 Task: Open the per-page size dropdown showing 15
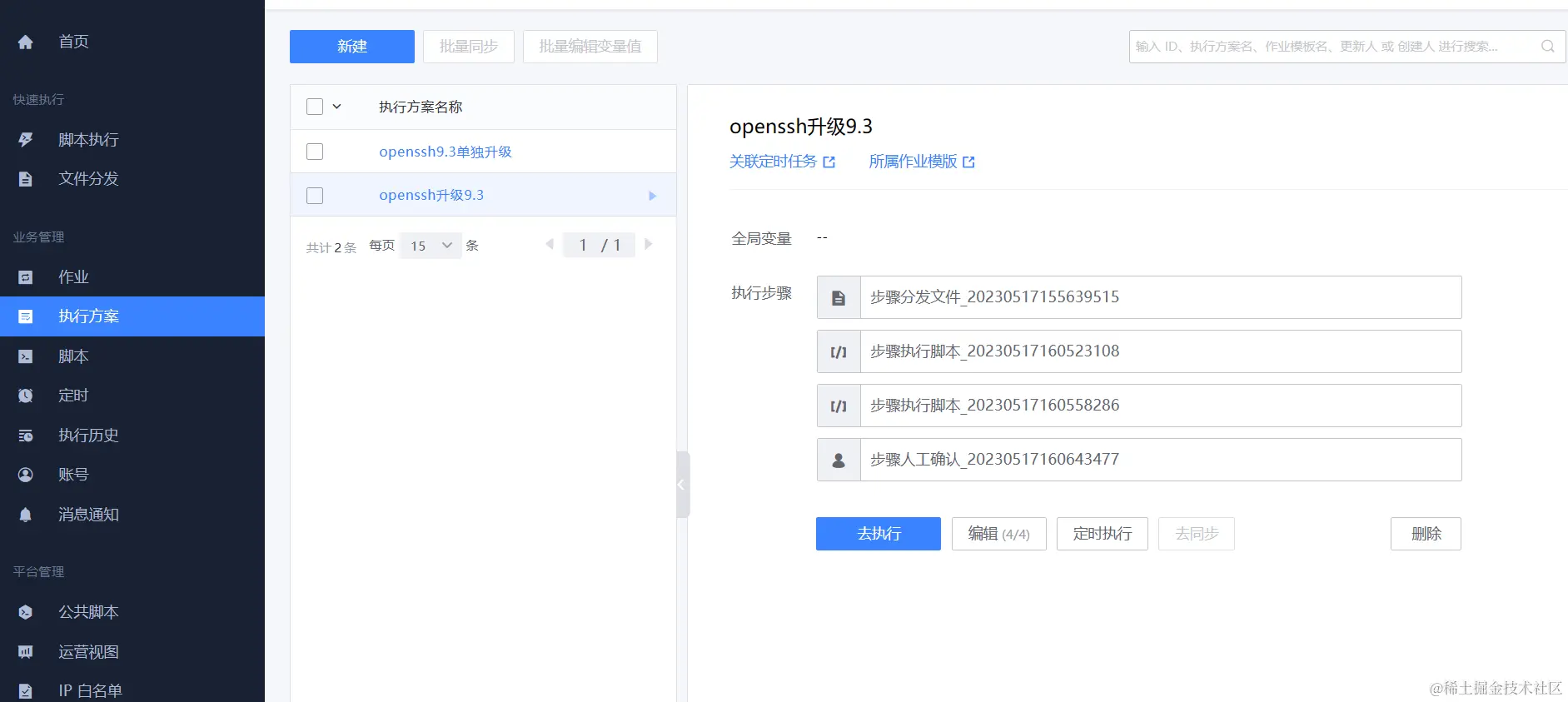click(x=431, y=246)
